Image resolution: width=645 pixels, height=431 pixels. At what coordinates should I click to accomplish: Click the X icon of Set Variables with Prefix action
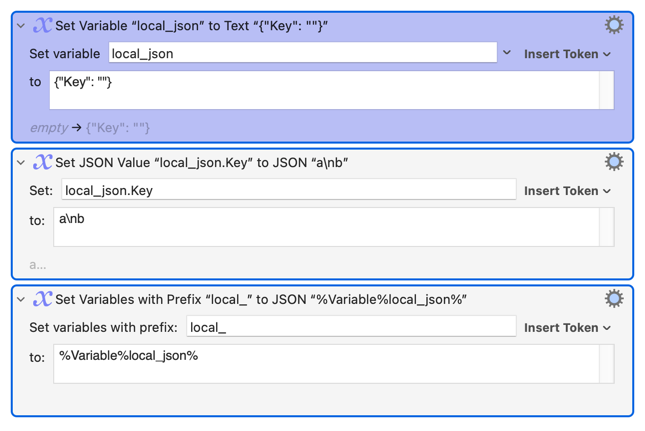point(42,299)
